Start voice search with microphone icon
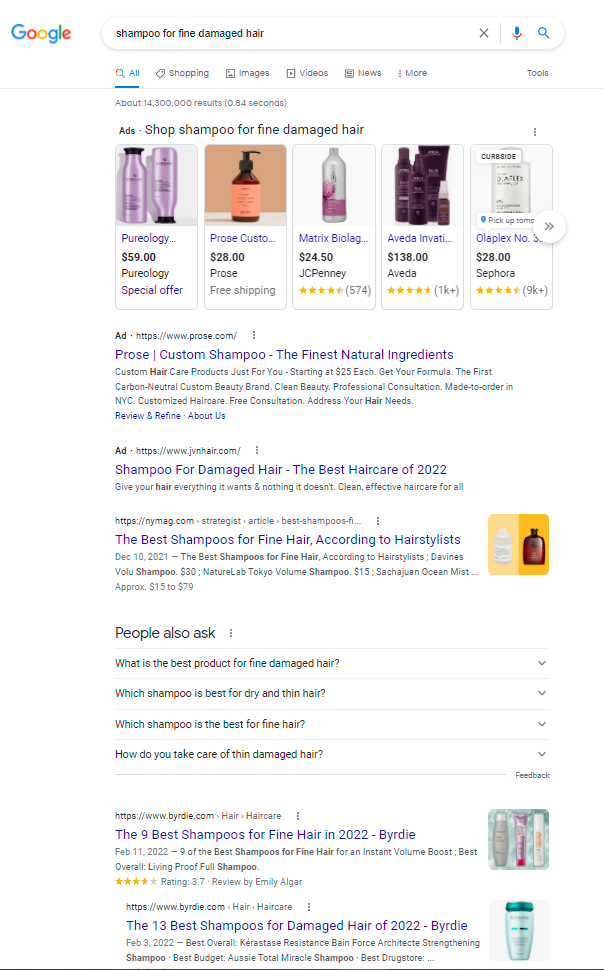The image size is (604, 970). pos(517,33)
